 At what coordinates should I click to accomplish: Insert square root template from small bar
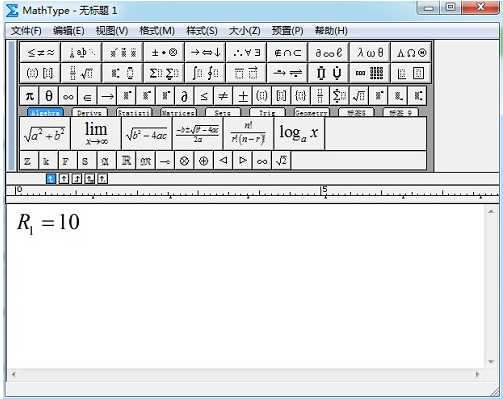359,96
